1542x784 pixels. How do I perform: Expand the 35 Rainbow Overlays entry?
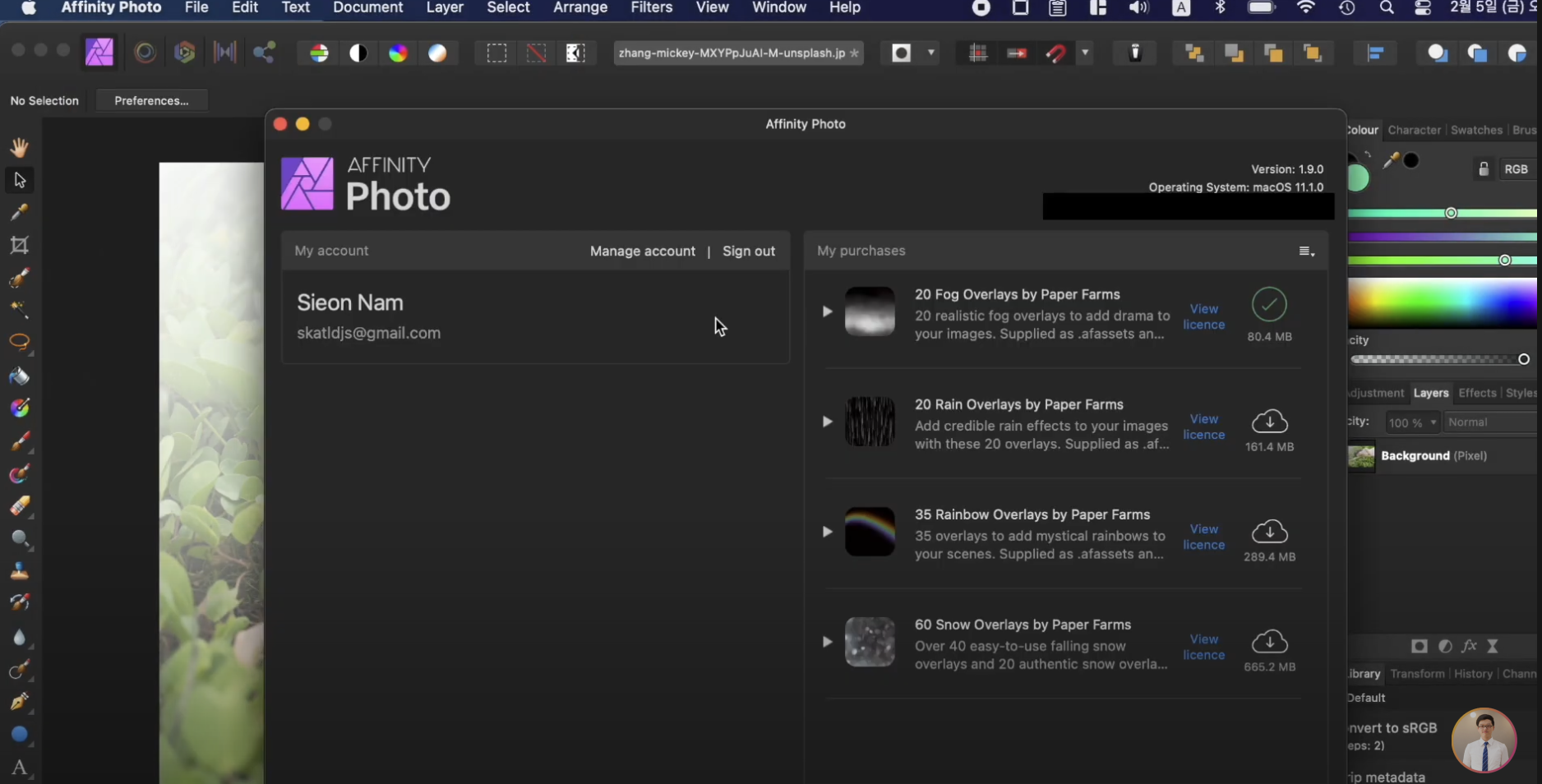pyautogui.click(x=827, y=532)
